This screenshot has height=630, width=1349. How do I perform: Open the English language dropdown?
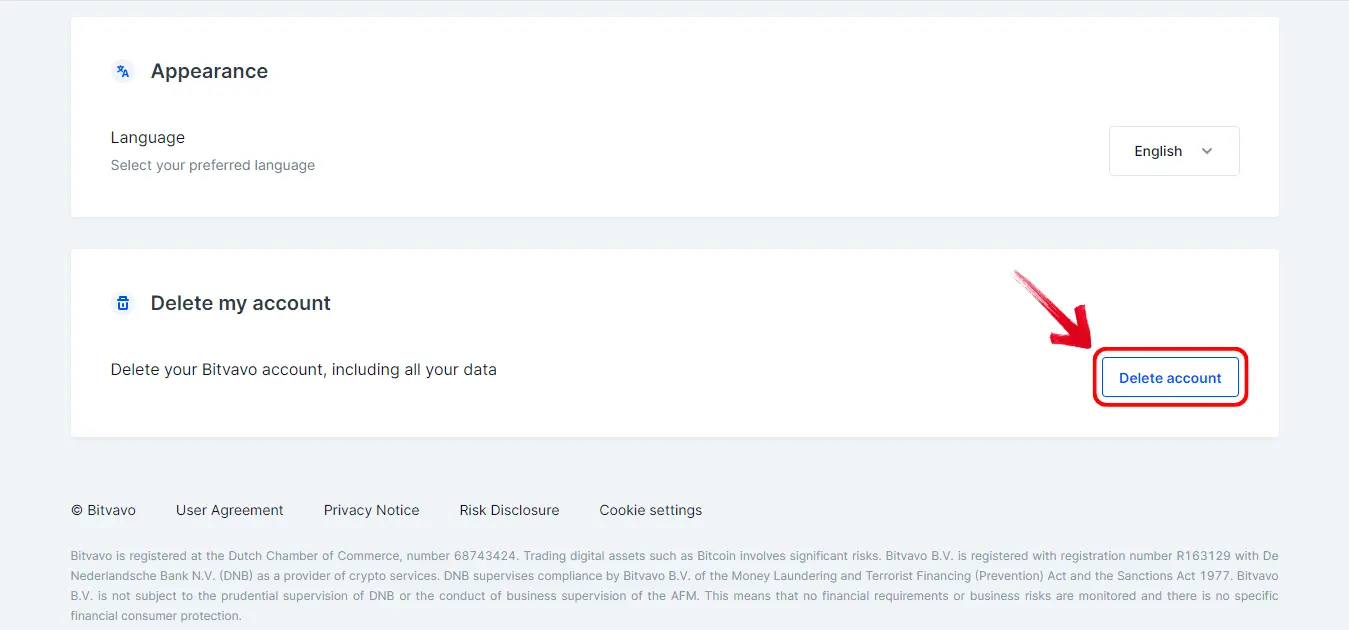[1174, 151]
